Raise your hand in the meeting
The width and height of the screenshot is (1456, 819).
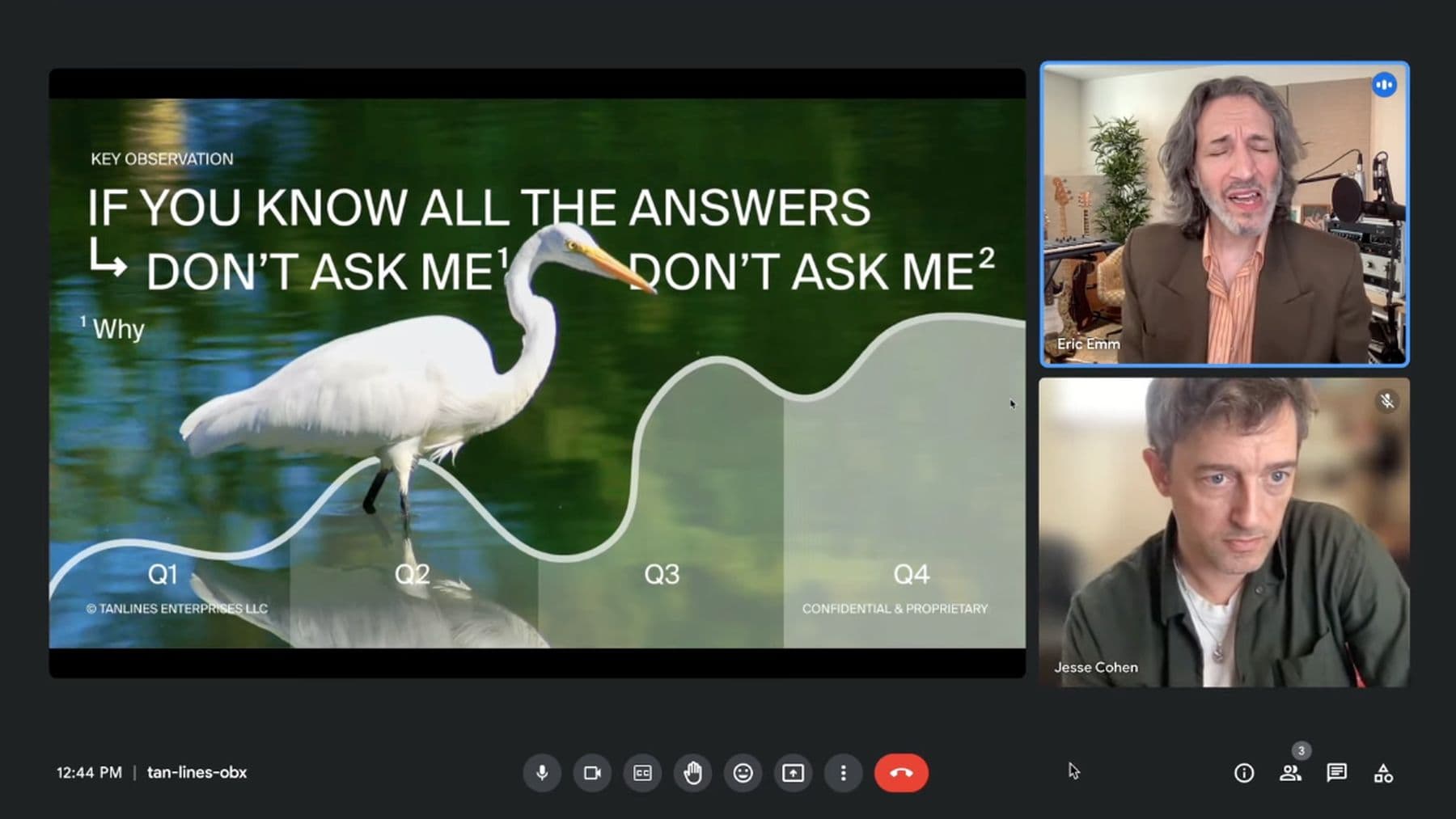click(x=692, y=773)
